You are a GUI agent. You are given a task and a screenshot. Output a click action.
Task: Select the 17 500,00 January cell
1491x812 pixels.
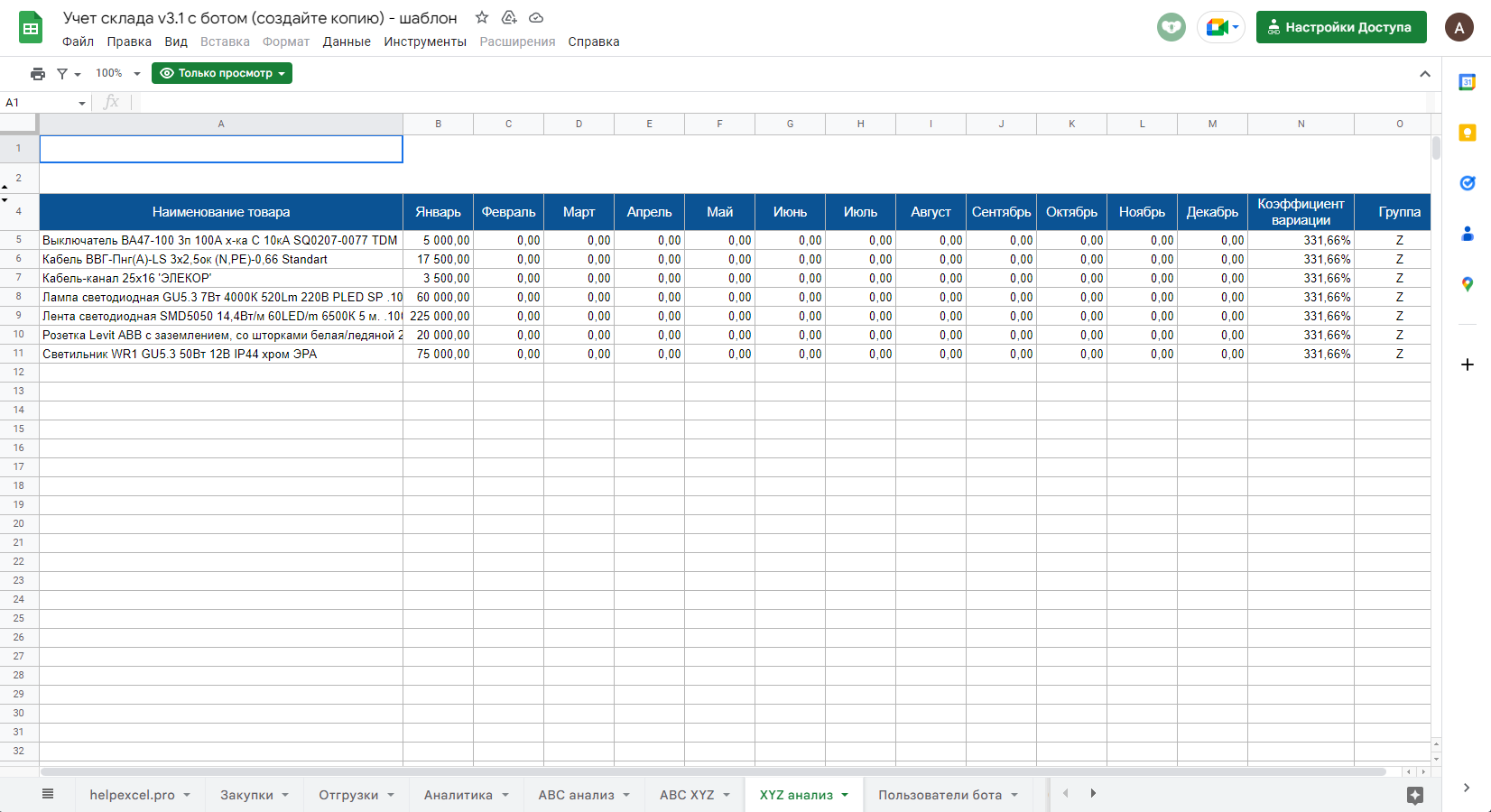438,259
